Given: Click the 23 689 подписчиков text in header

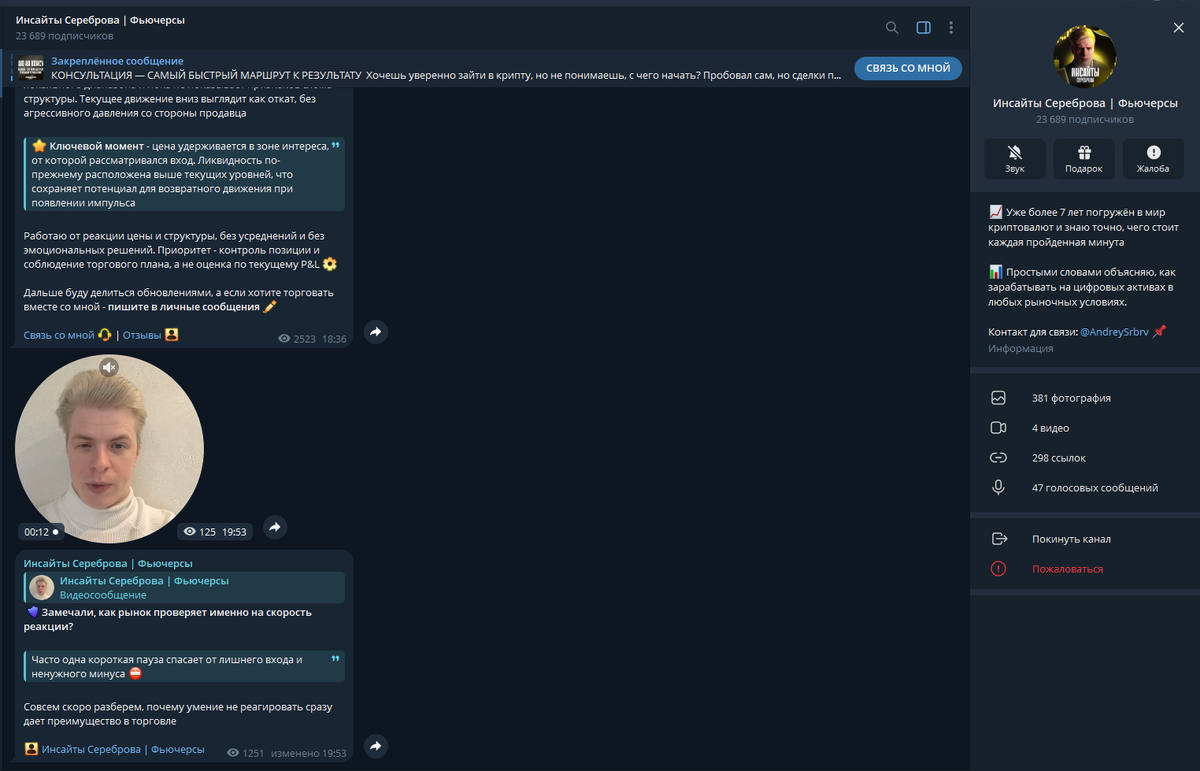Looking at the screenshot, I should click(x=65, y=36).
